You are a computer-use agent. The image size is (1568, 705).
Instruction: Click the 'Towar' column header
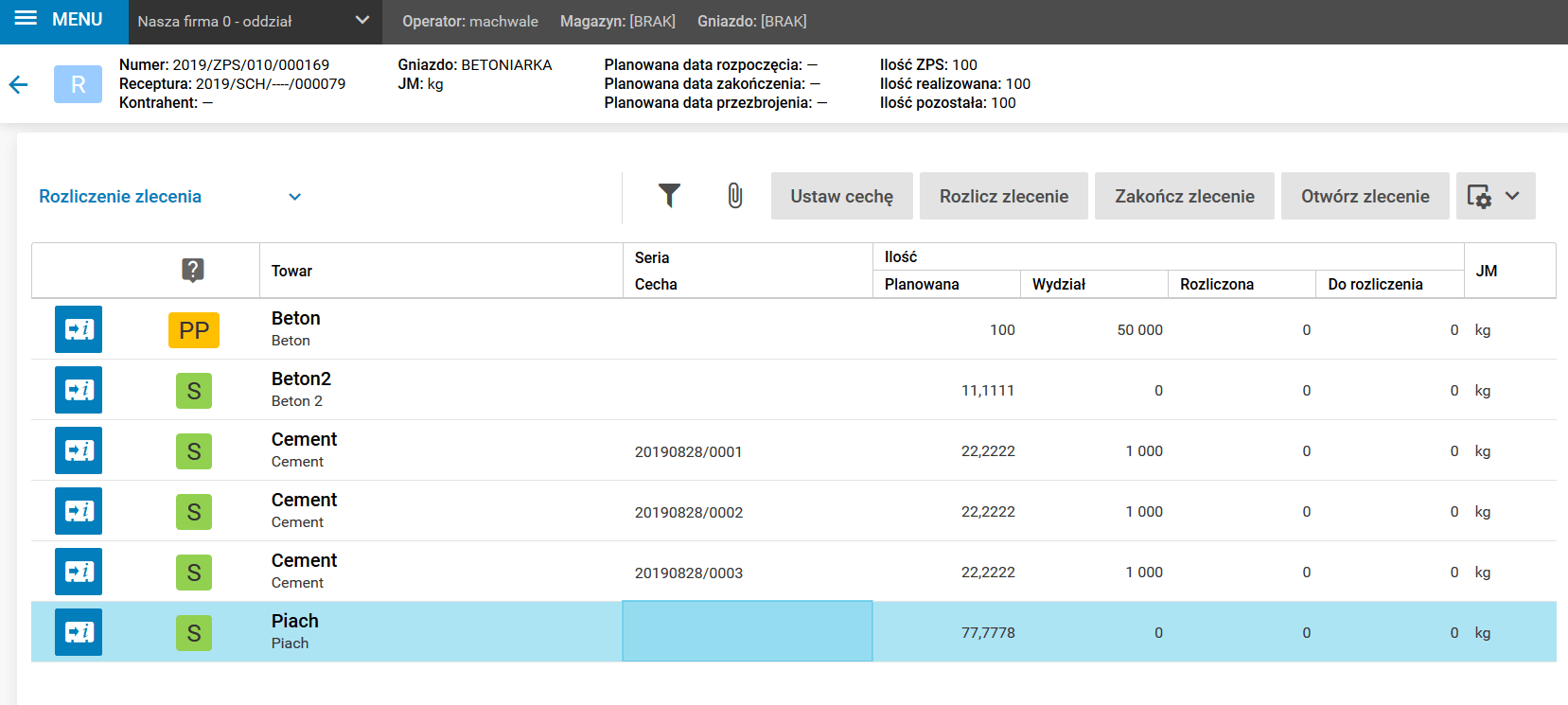pos(291,271)
